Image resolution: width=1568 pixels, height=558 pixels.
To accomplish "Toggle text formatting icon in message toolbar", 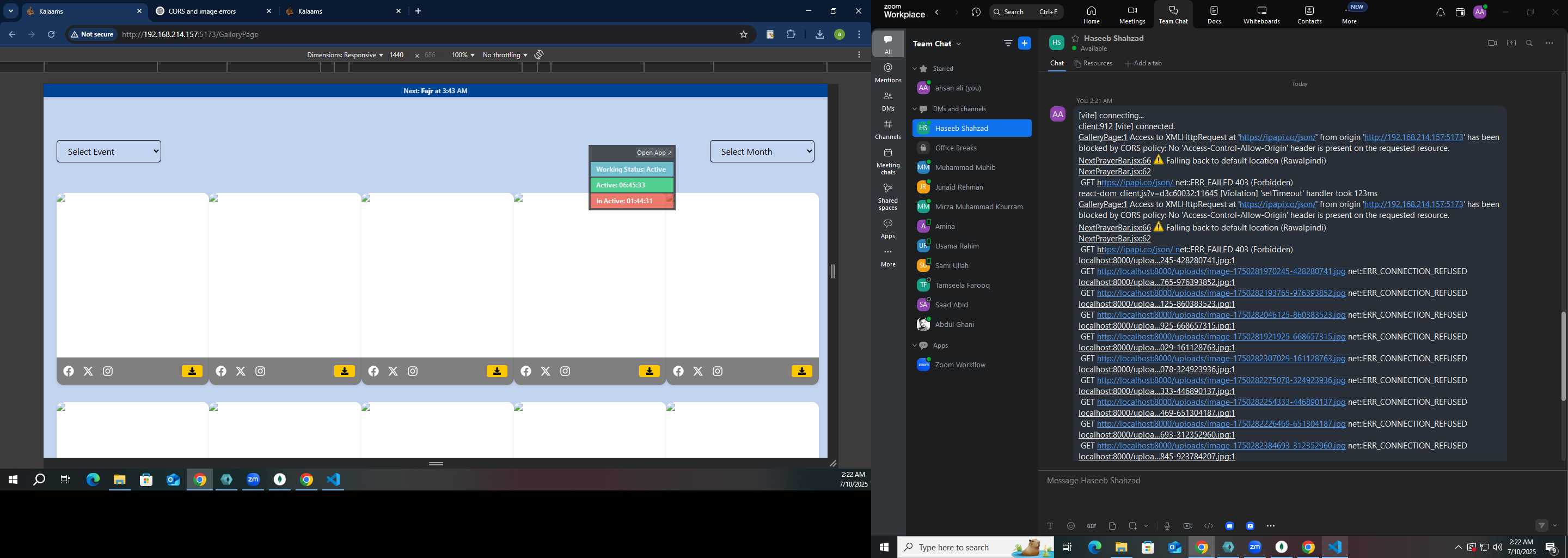I will (x=1050, y=526).
